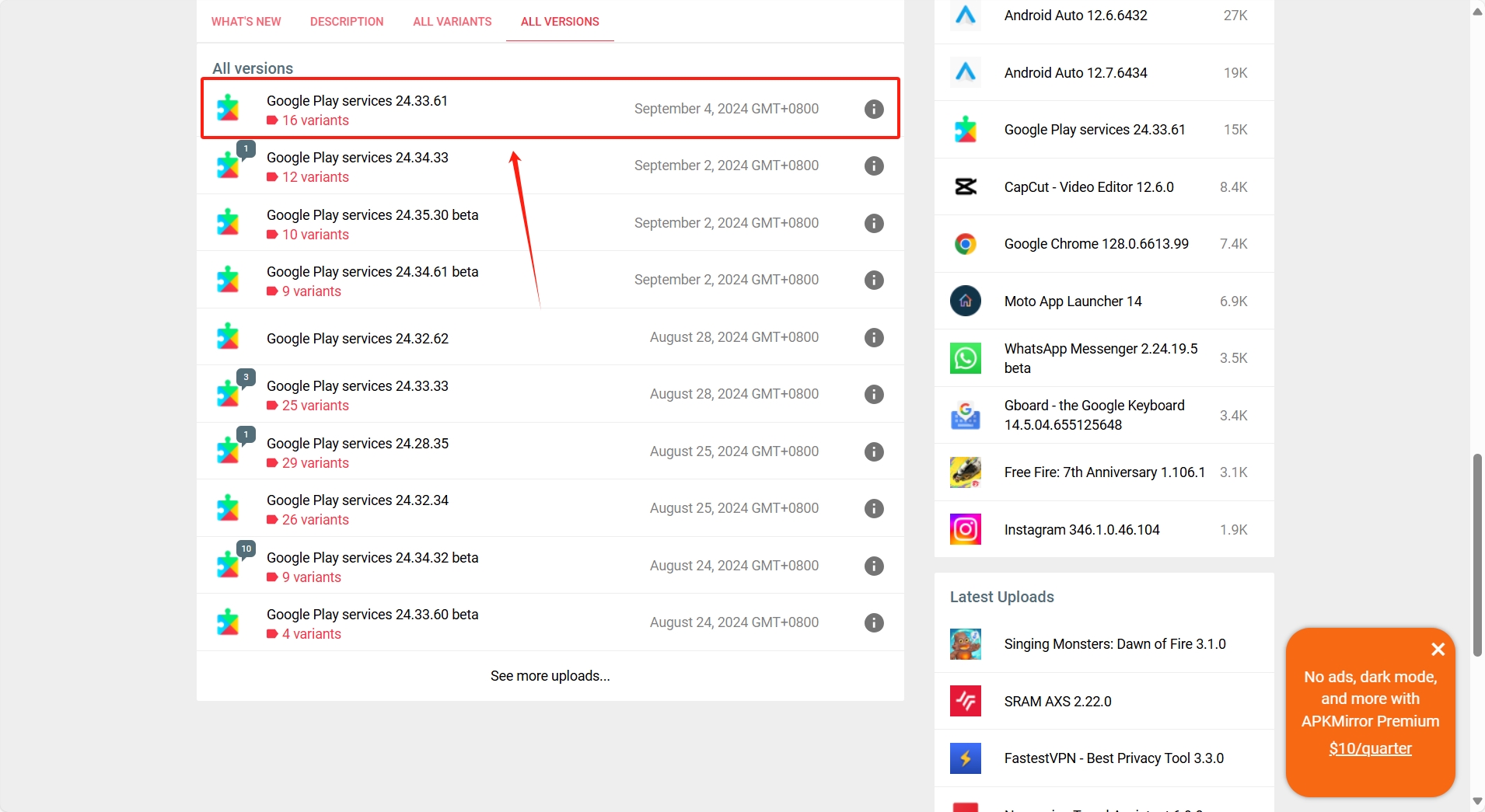This screenshot has width=1485, height=812.
Task: Click Moto App Launcher icon
Action: point(966,301)
